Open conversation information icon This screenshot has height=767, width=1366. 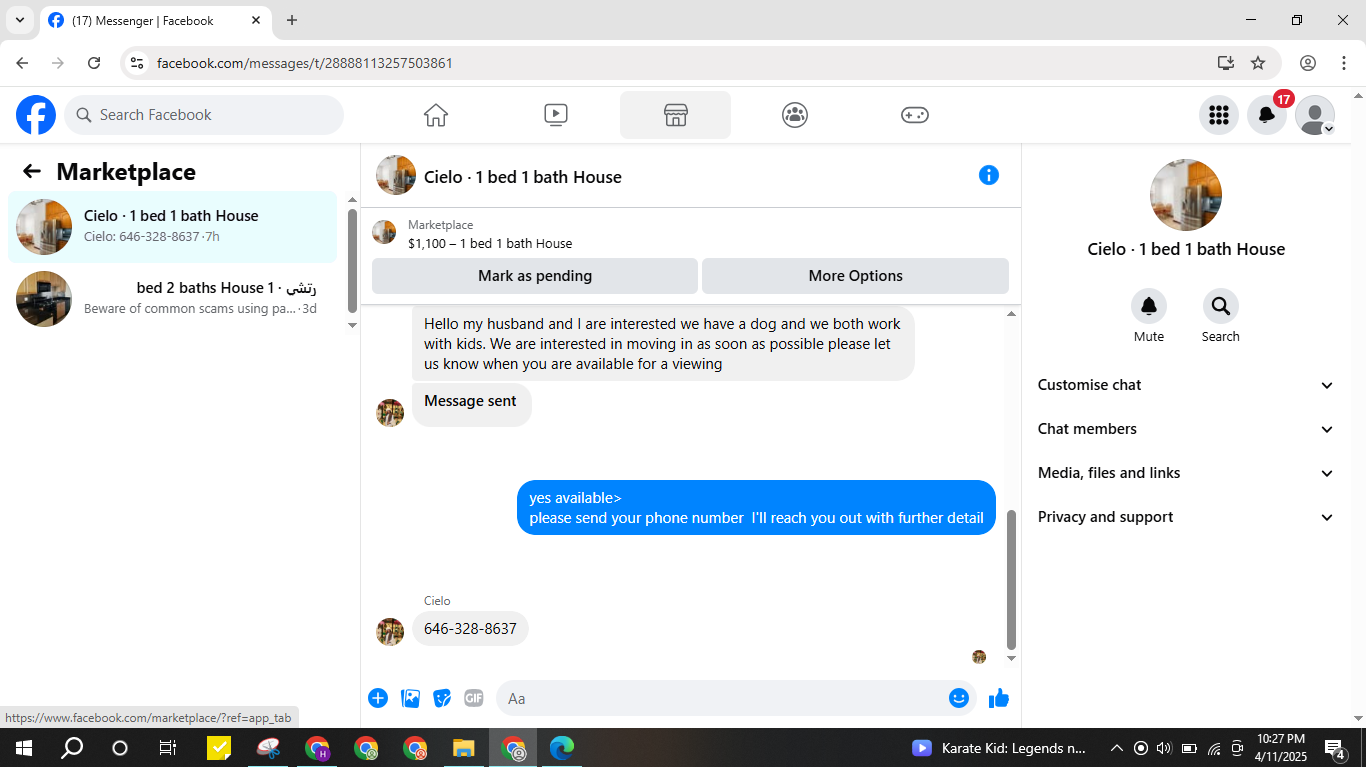click(x=989, y=175)
